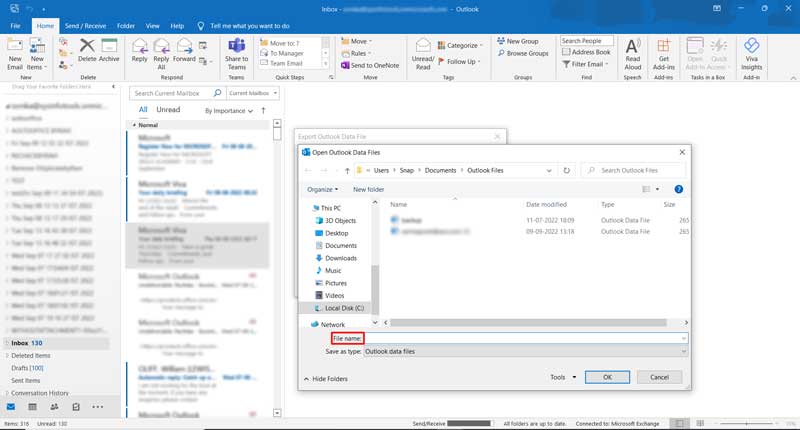The height and width of the screenshot is (430, 800).
Task: Click the File name input field
Action: tap(526, 338)
